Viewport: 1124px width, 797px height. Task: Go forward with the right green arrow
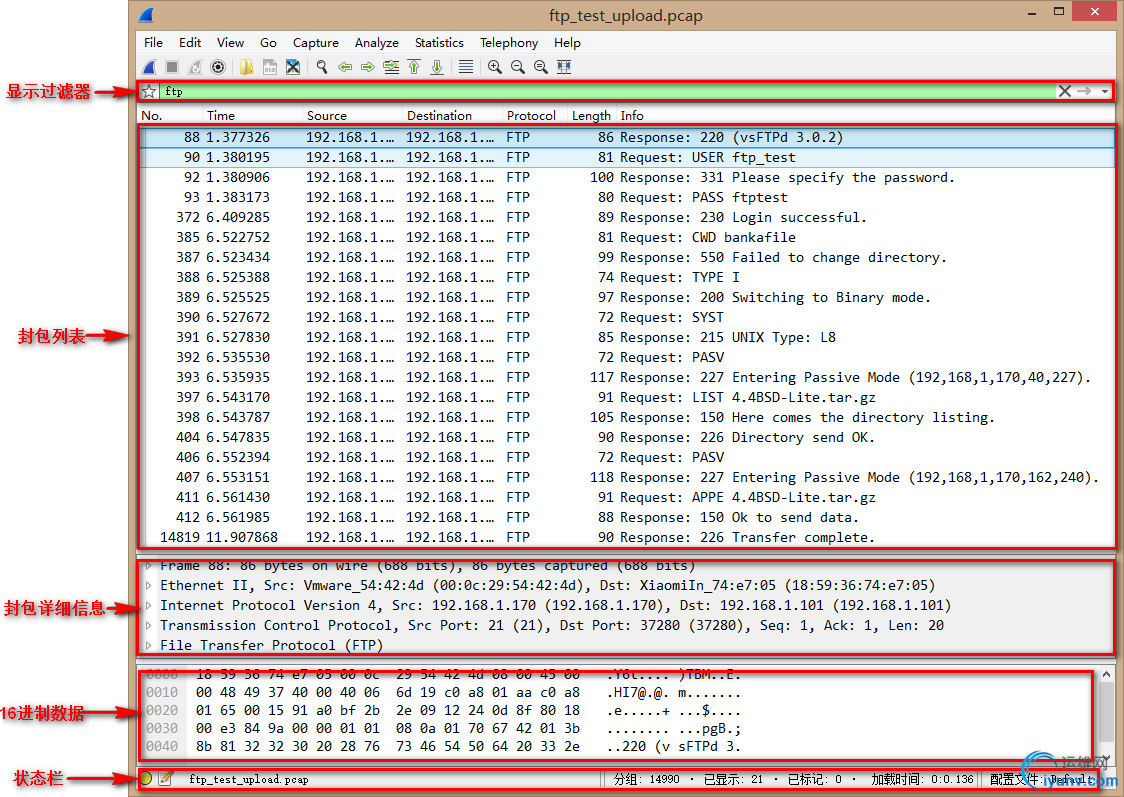(x=368, y=67)
